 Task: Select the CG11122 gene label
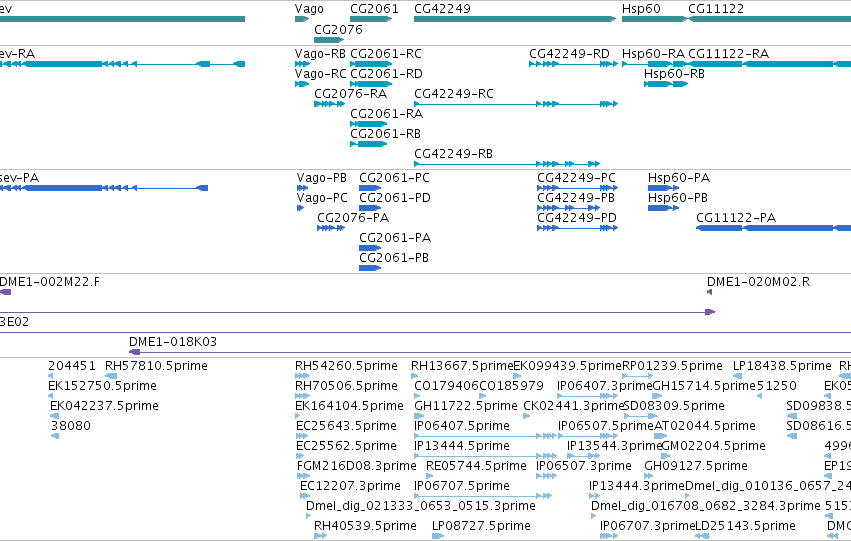tap(716, 9)
